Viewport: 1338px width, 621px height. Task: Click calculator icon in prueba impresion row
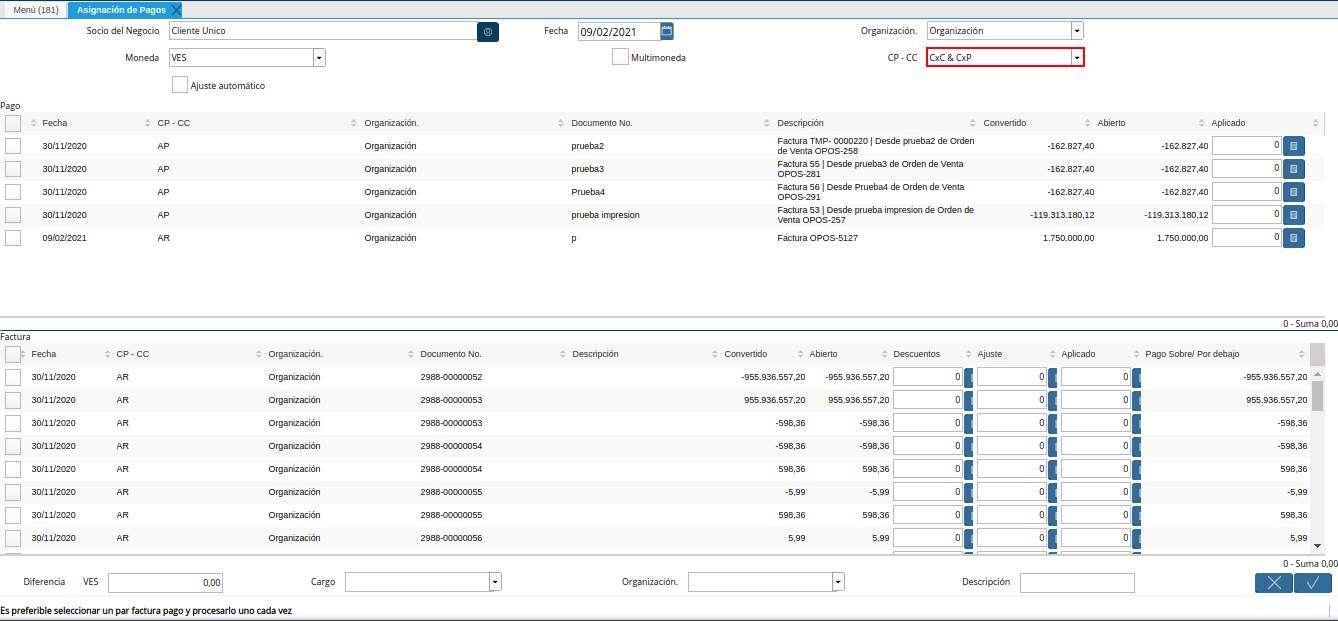[x=1294, y=215]
